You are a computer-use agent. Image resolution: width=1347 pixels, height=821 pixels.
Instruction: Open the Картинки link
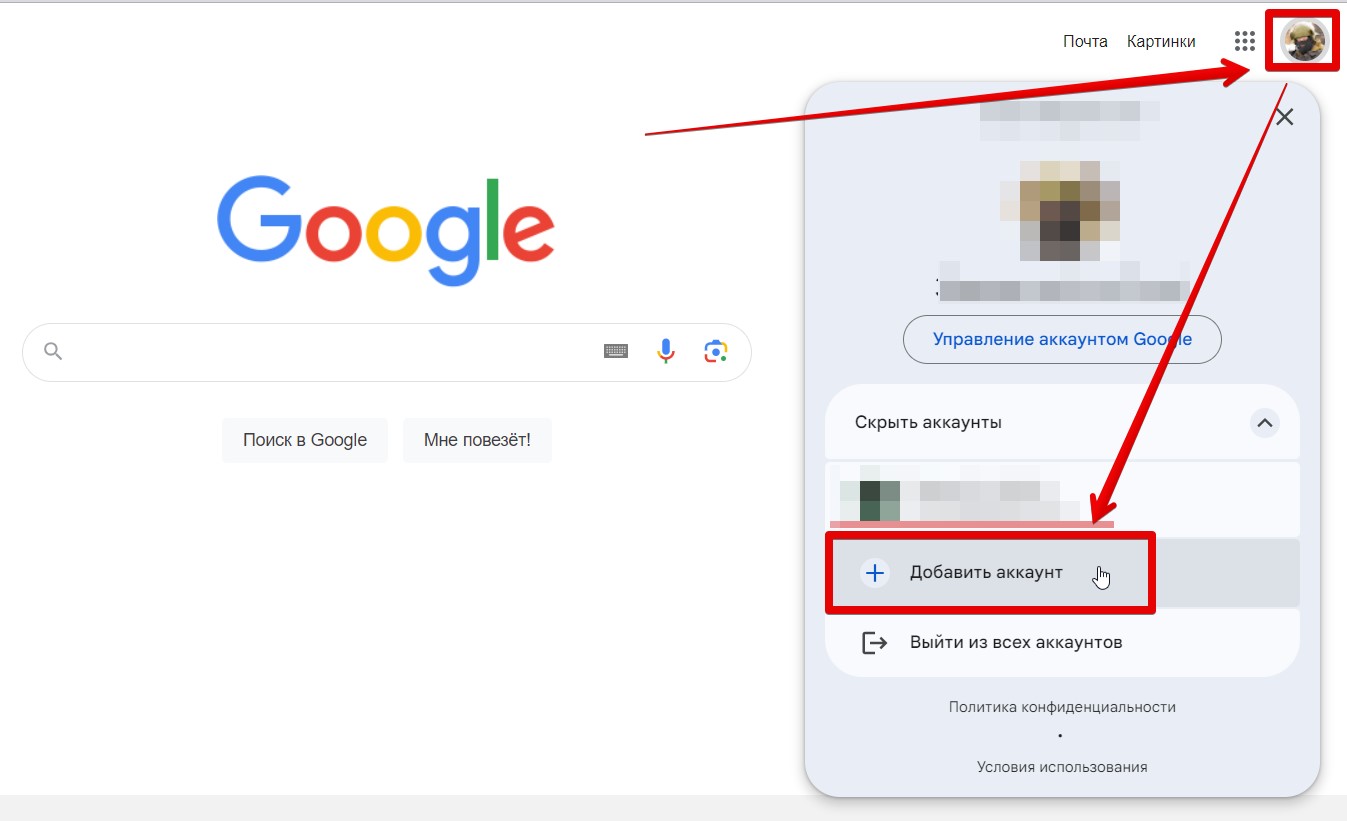click(1161, 41)
